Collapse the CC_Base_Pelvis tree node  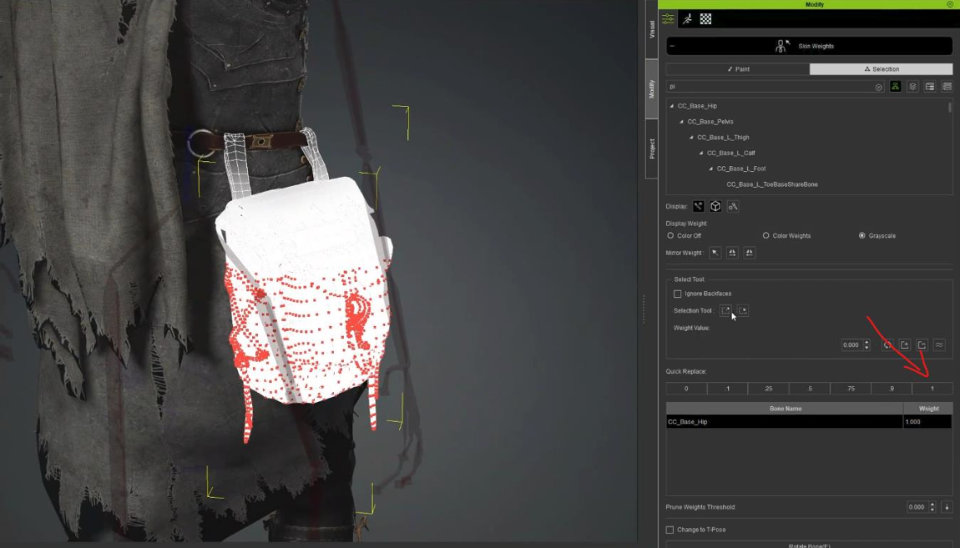681,122
